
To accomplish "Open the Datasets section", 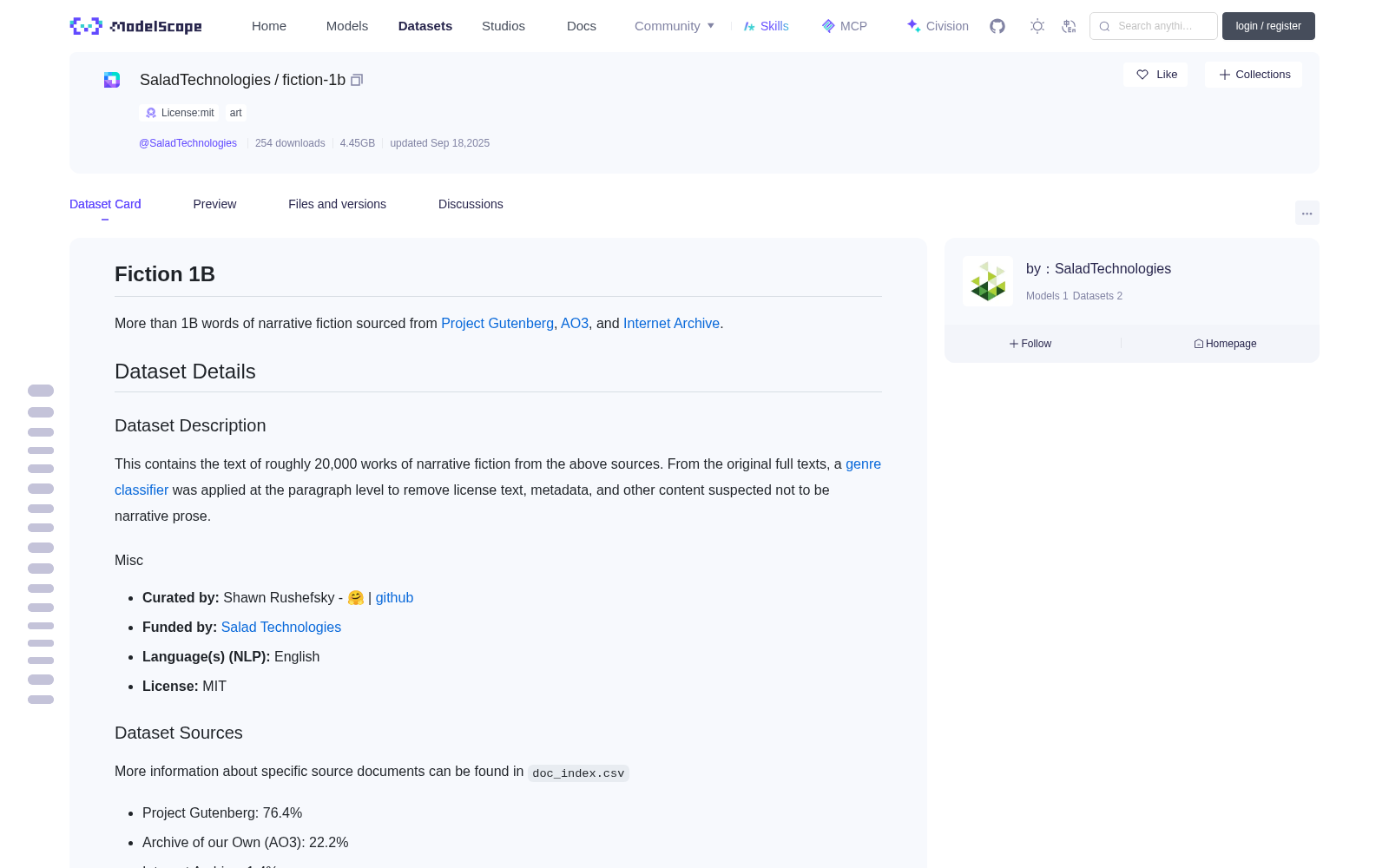I will point(425,26).
